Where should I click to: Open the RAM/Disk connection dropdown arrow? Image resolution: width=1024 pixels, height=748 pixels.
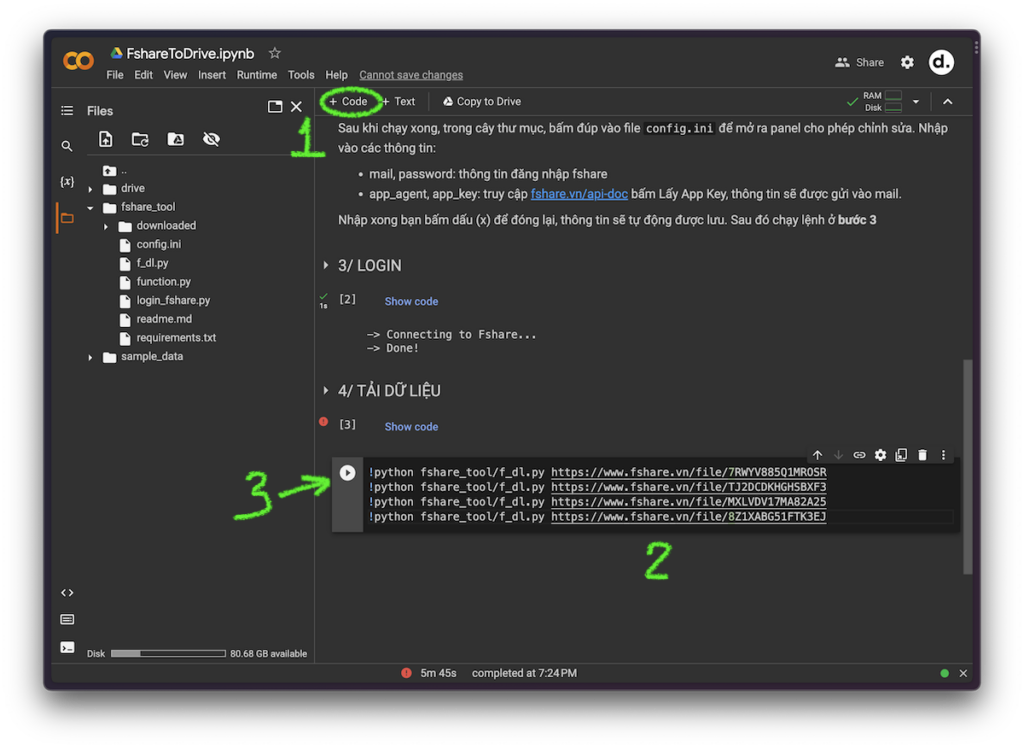pos(915,102)
